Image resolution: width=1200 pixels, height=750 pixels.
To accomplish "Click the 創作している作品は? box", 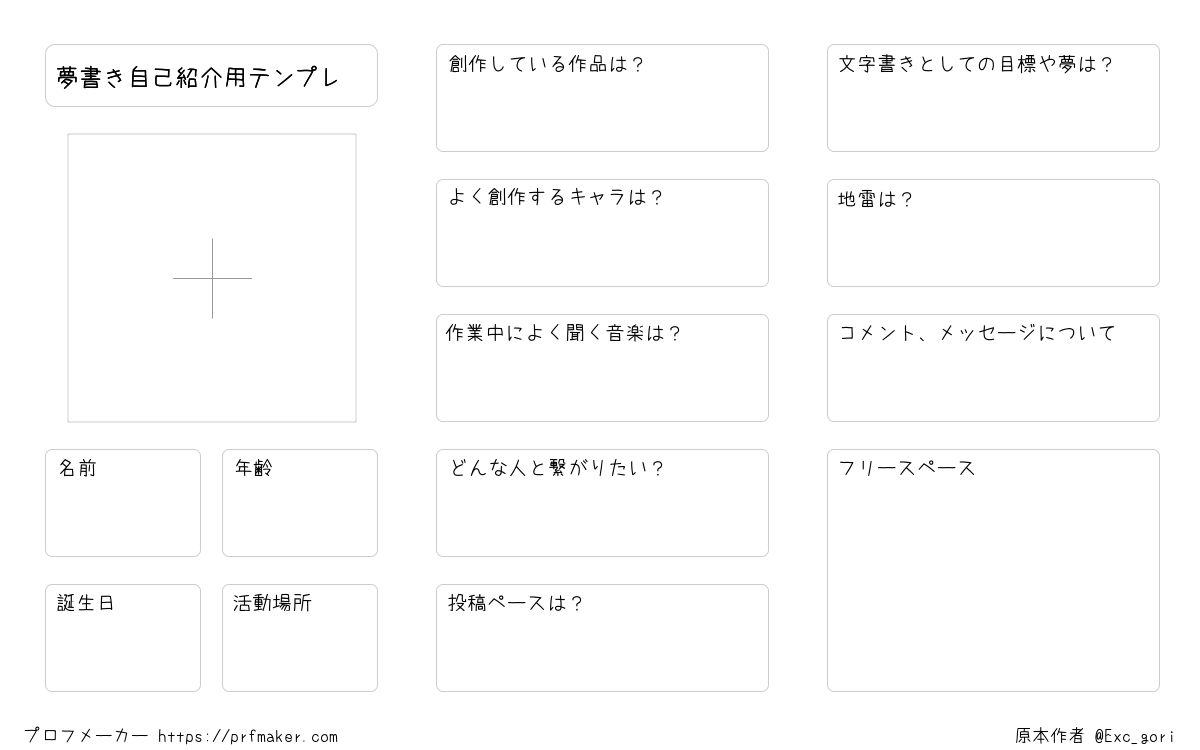I will click(602, 98).
